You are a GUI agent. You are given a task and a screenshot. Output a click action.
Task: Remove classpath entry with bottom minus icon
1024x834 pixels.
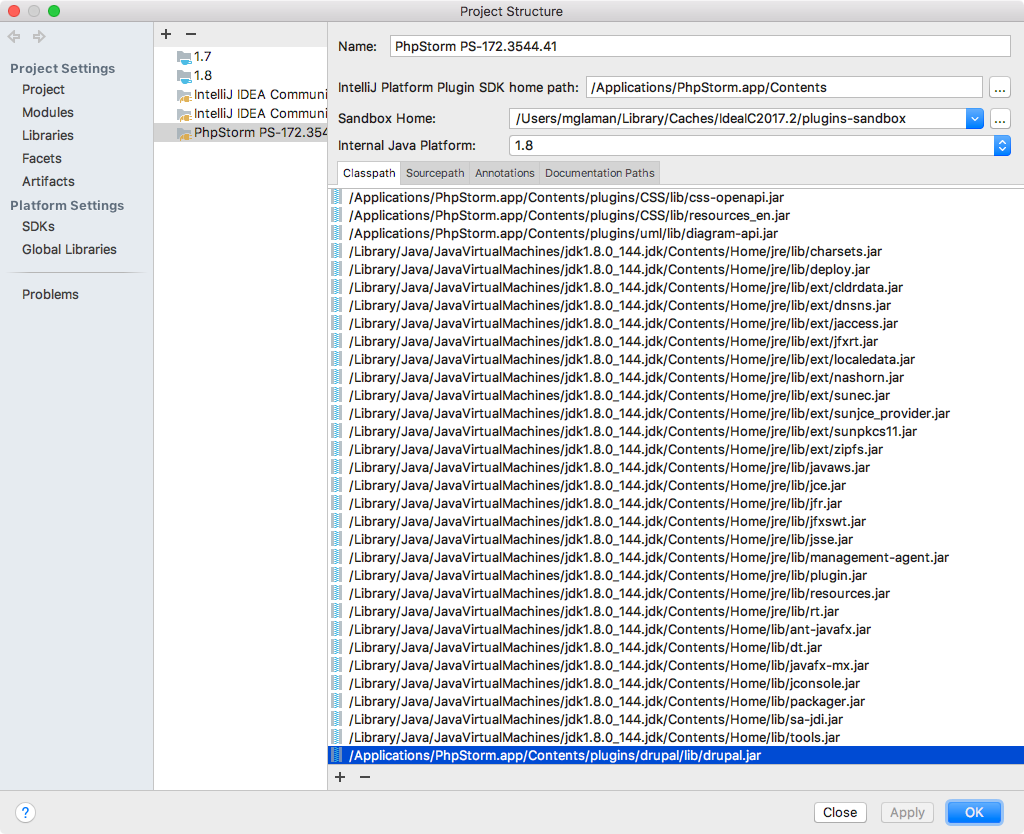tap(365, 777)
